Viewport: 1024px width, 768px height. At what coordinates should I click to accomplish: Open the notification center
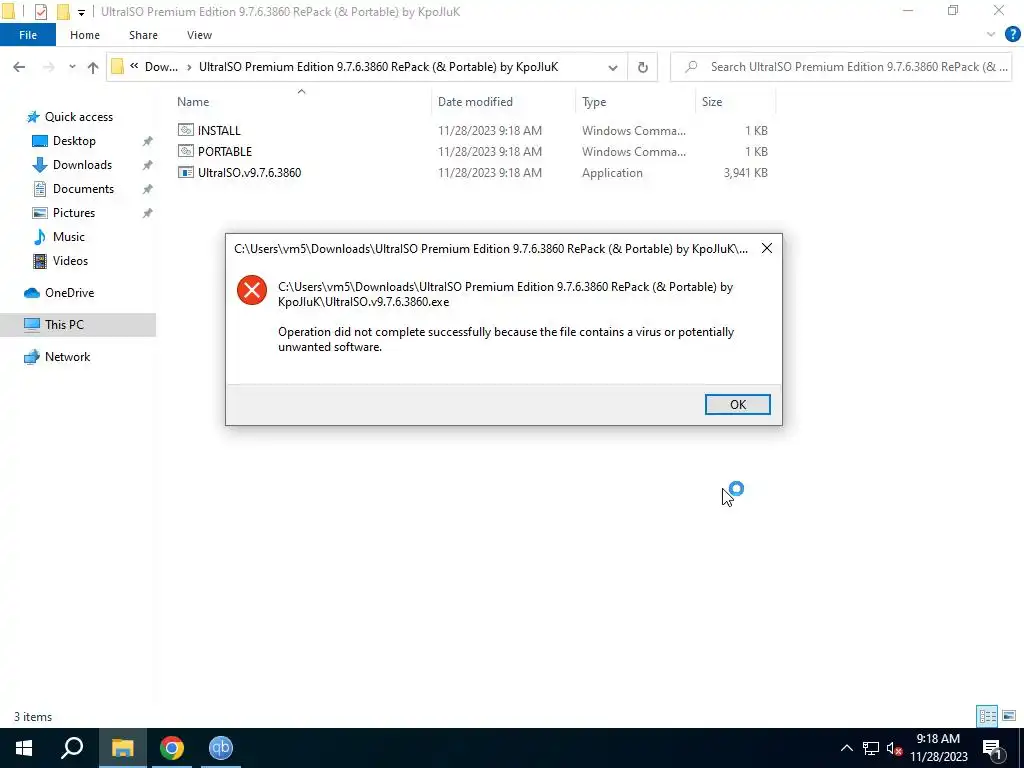(992, 748)
